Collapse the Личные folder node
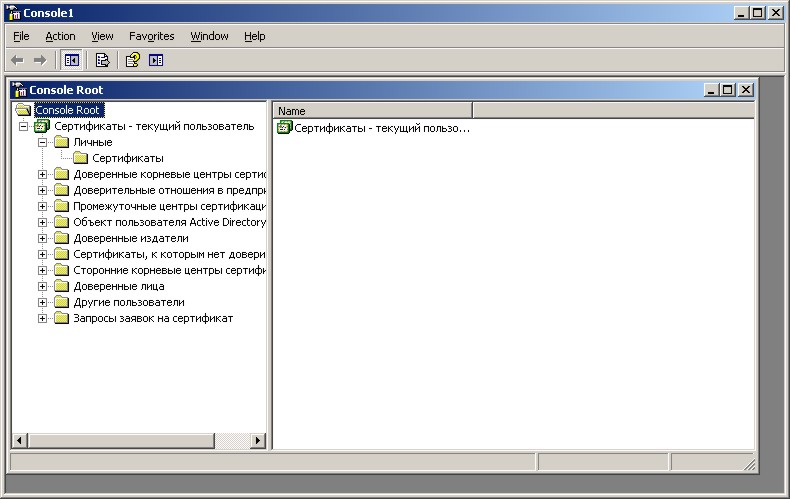The width and height of the screenshot is (790, 499). tap(43, 142)
